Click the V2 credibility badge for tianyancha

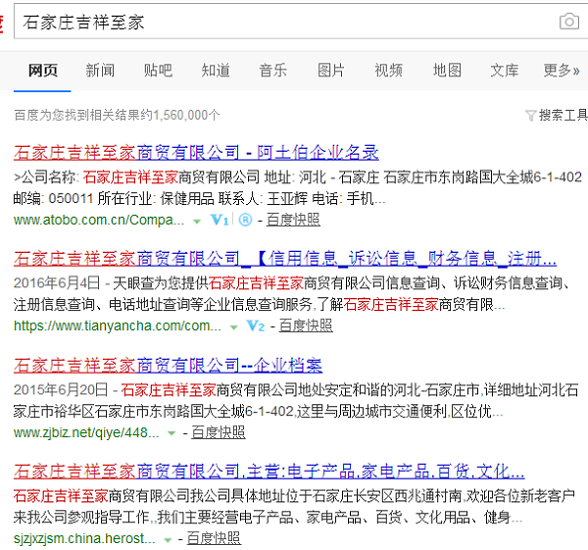click(256, 326)
